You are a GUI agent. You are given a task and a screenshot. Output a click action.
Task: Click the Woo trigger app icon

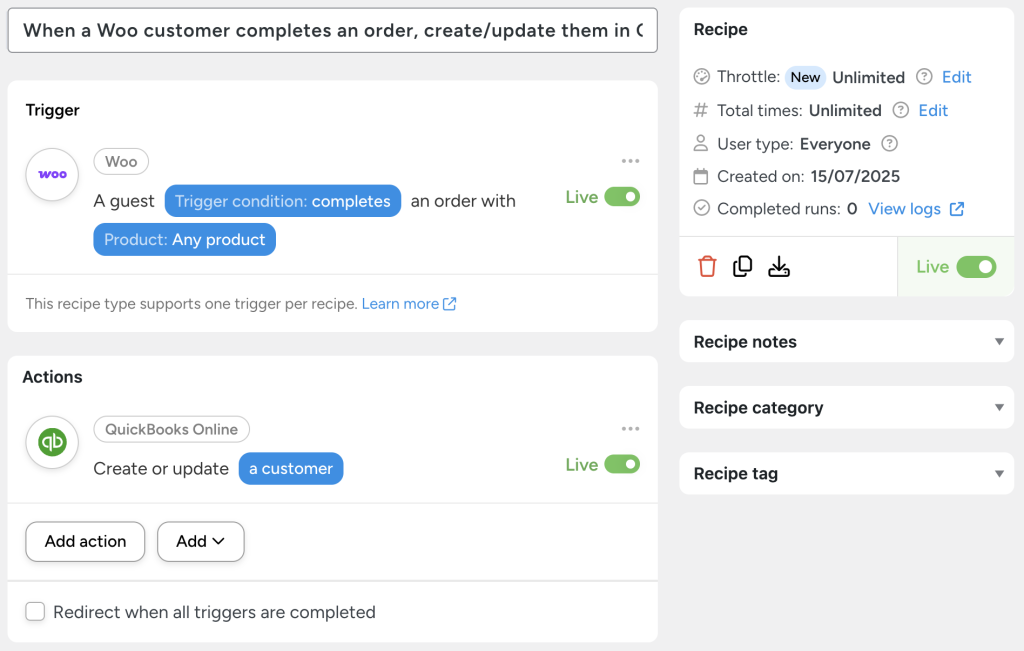51,174
